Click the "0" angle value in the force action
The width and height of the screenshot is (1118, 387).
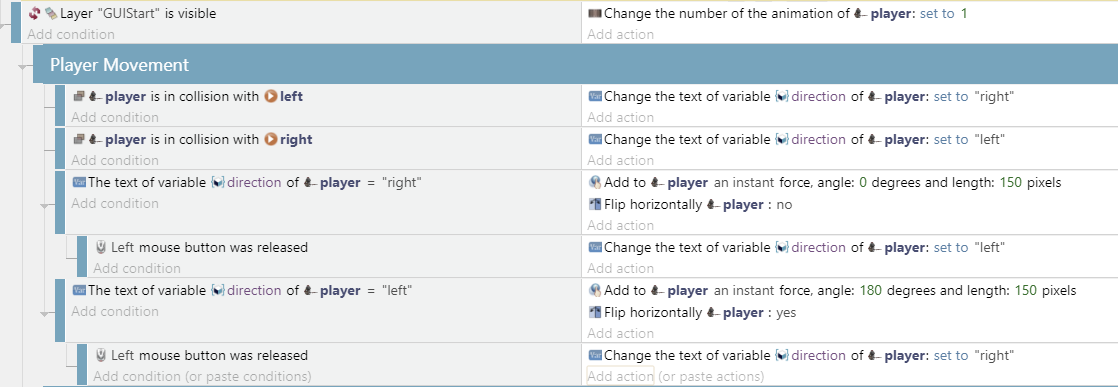(x=863, y=182)
